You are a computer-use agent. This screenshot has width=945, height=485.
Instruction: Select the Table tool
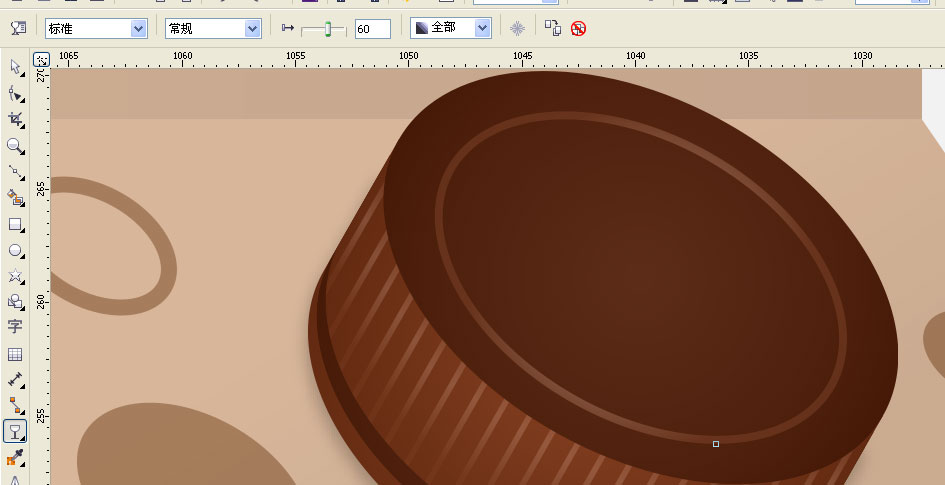coord(15,354)
